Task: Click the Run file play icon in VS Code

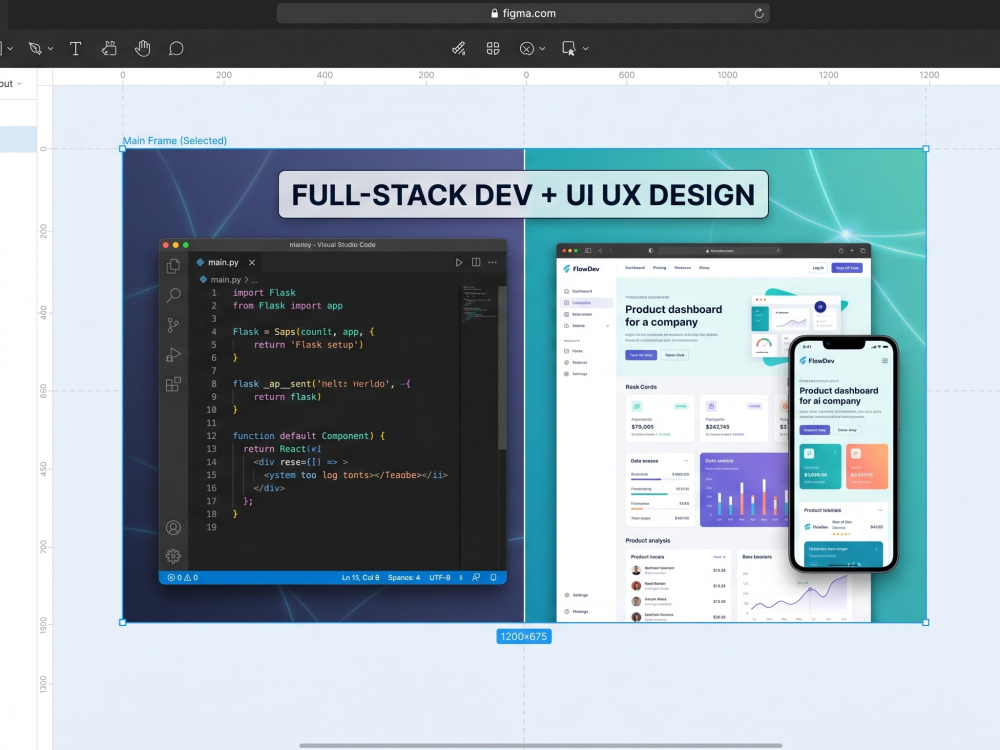Action: point(459,262)
